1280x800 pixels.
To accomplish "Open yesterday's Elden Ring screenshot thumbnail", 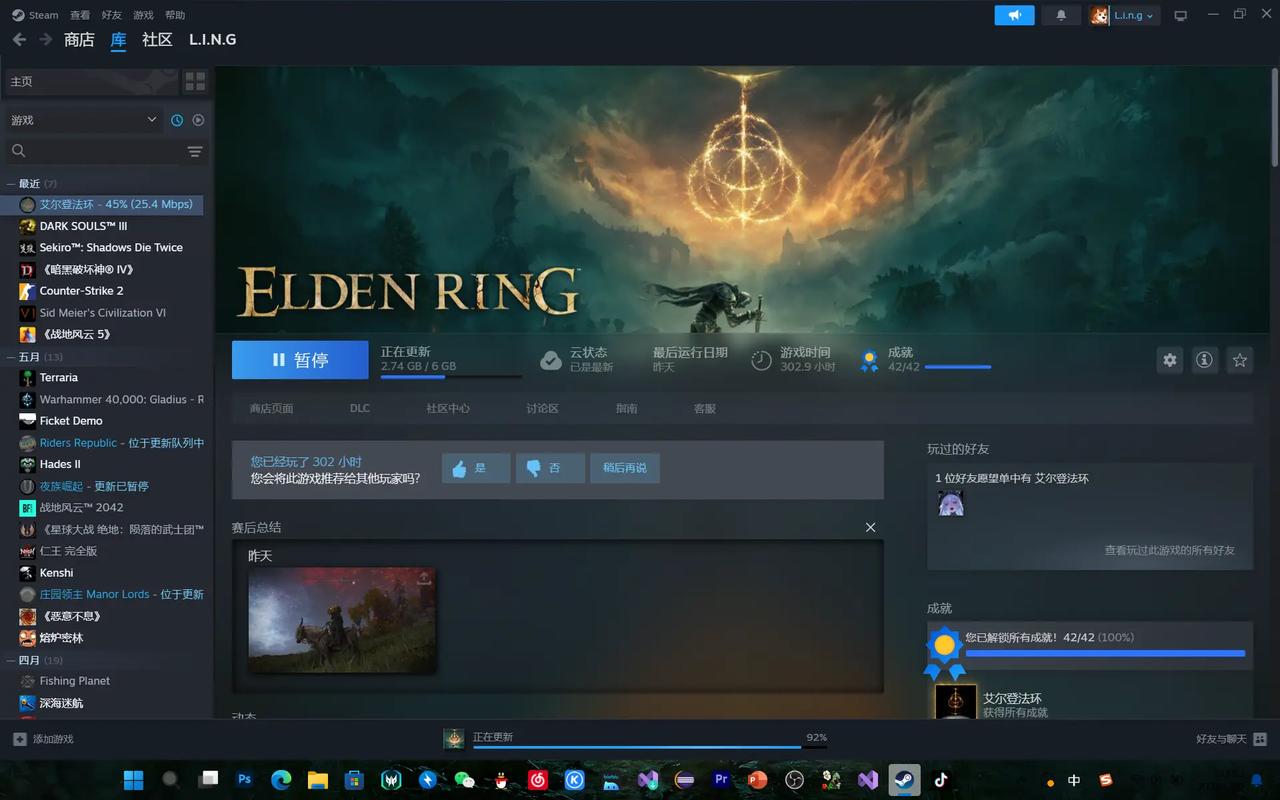I will [342, 620].
